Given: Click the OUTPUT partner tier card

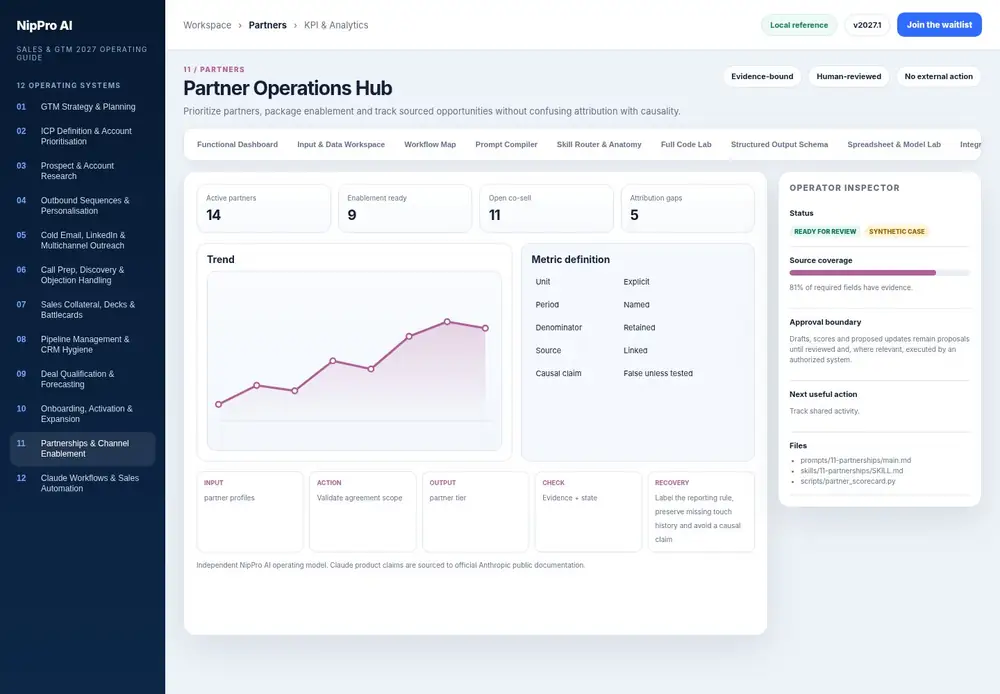Looking at the screenshot, I should point(475,512).
